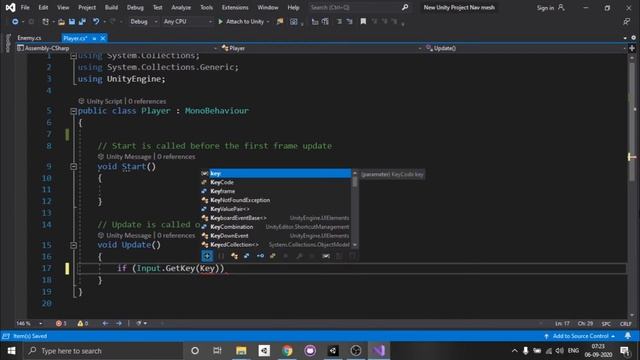Click the navigate previous issue arrow
640x360 pixels.
tap(105, 323)
